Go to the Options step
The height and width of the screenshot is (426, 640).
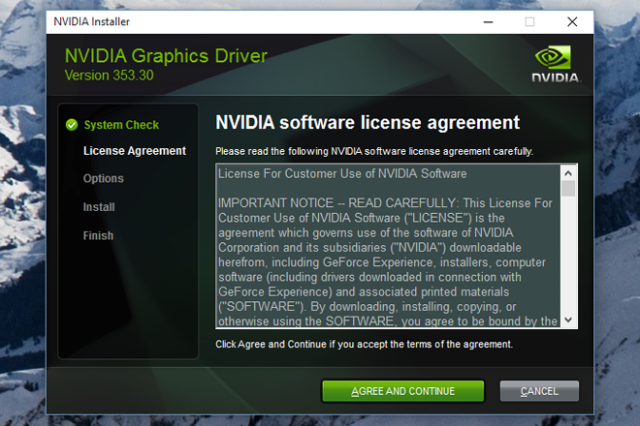pyautogui.click(x=104, y=179)
